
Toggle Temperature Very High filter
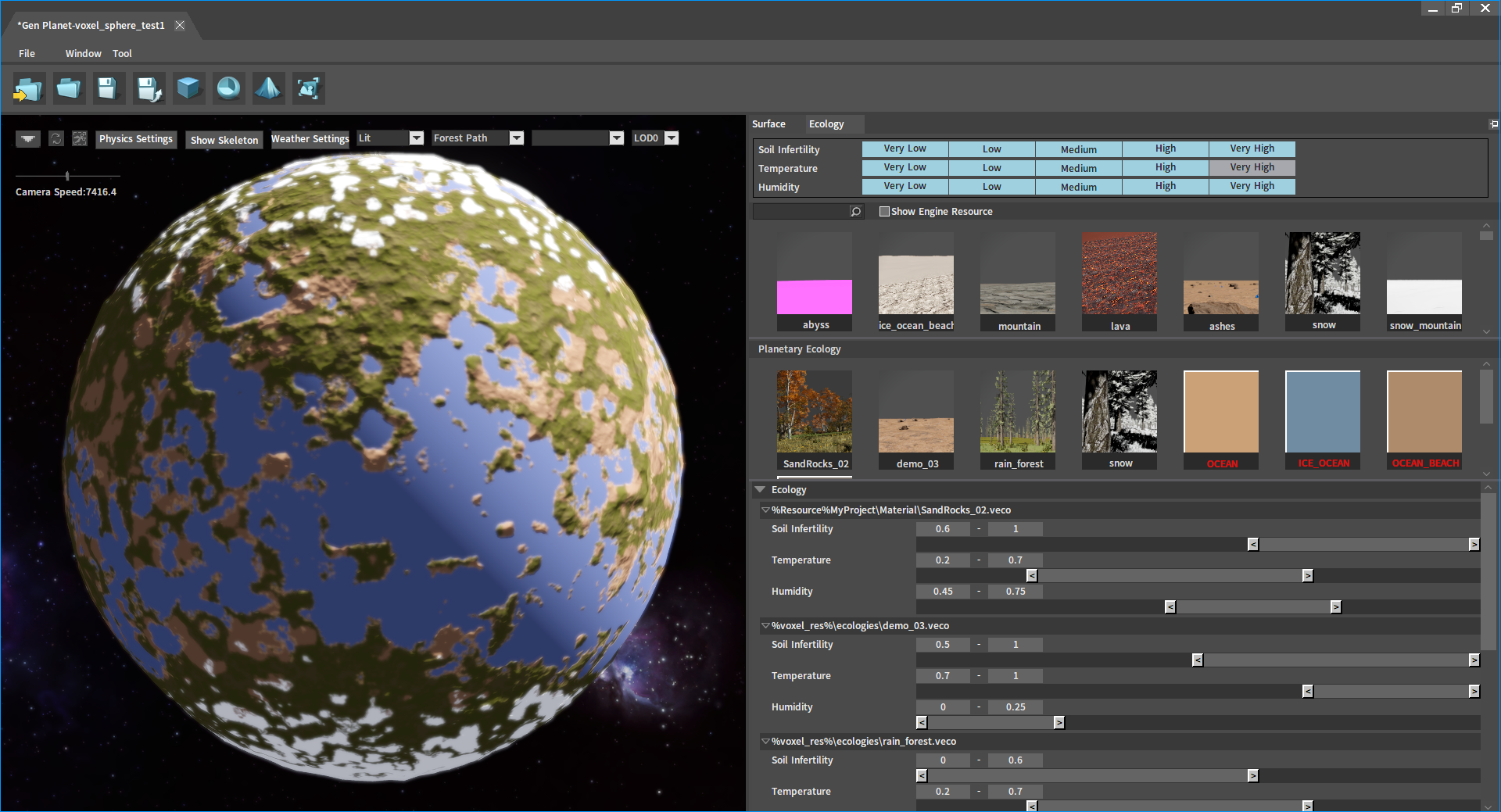coord(1252,167)
